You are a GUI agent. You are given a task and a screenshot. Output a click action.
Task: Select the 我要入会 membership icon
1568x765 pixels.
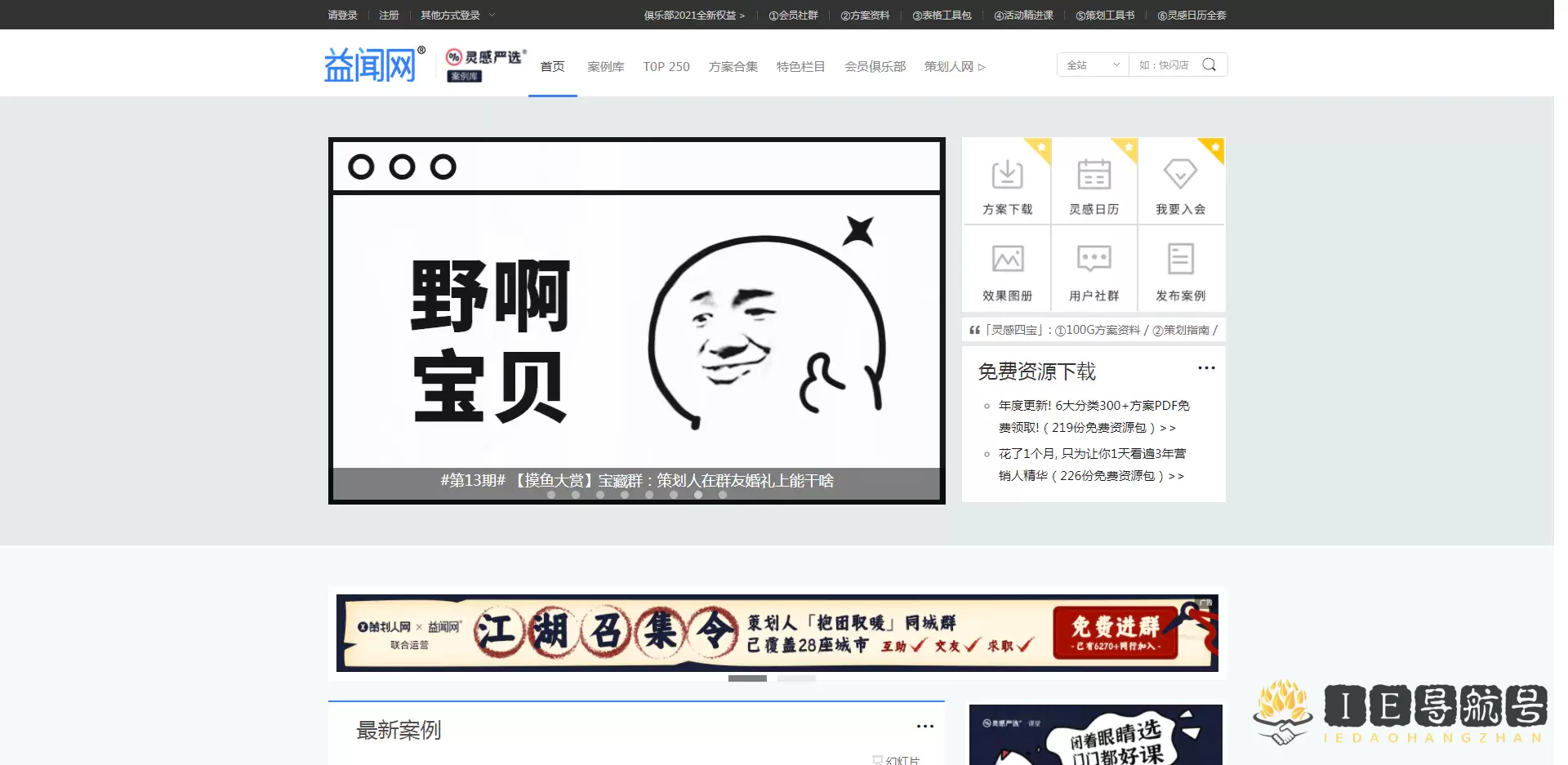coord(1182,180)
